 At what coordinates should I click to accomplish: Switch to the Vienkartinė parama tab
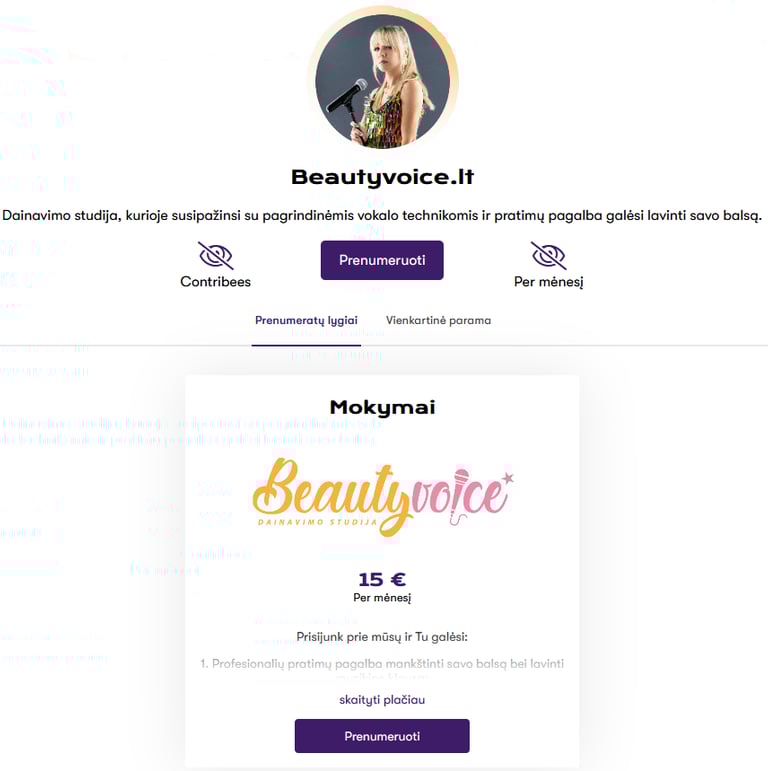point(438,321)
